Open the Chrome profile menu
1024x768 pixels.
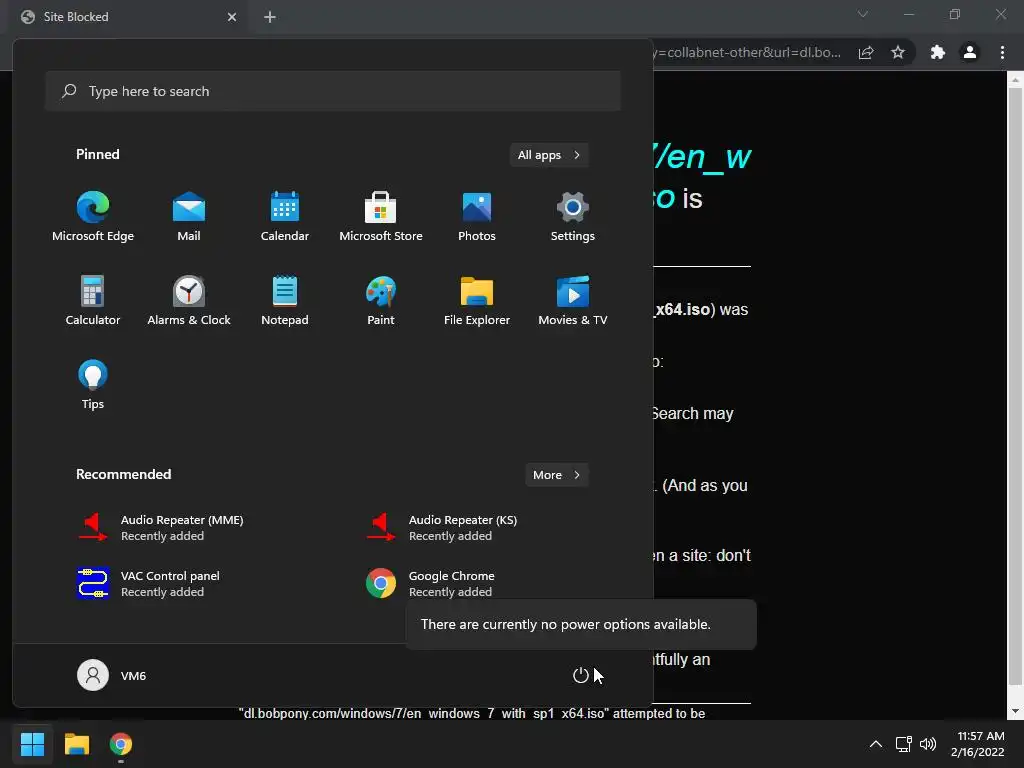pos(970,52)
